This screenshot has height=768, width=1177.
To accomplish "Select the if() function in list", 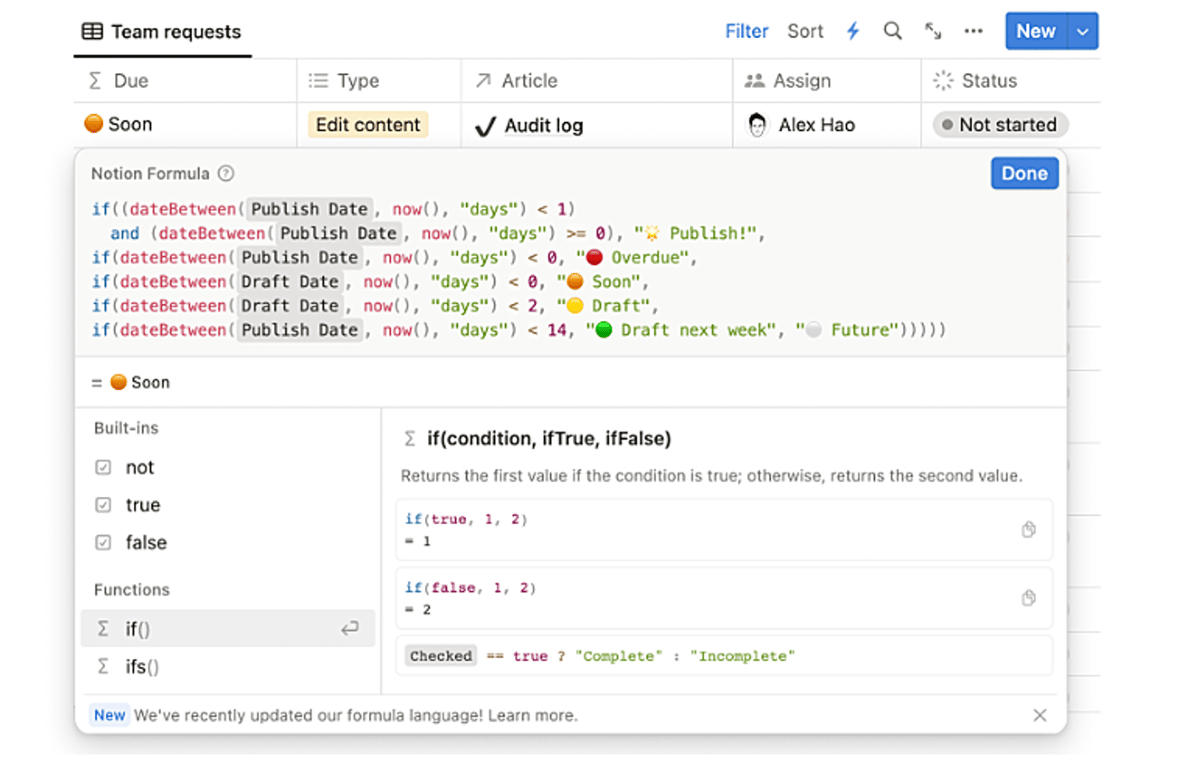I will (227, 628).
